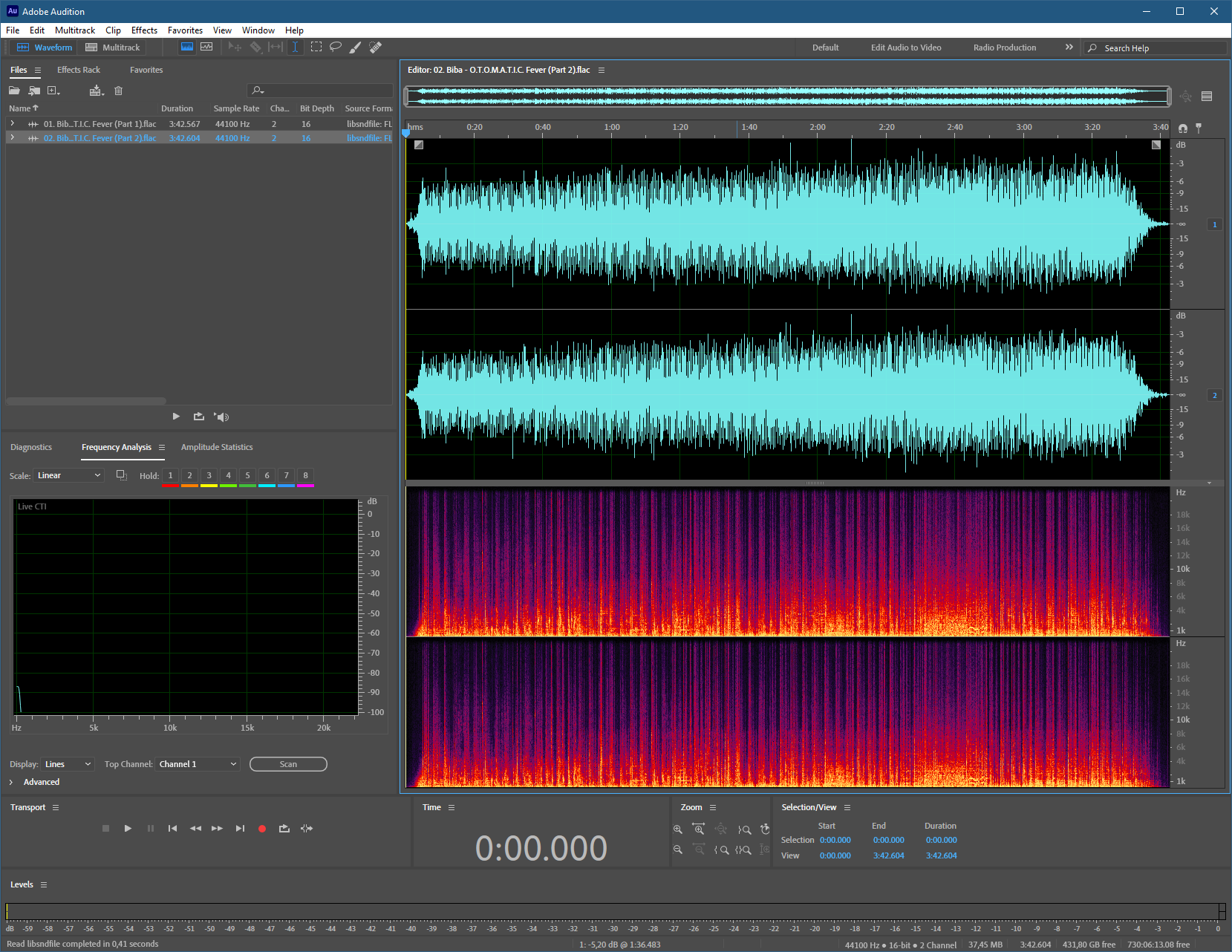Play file preview in Files panel

[176, 417]
